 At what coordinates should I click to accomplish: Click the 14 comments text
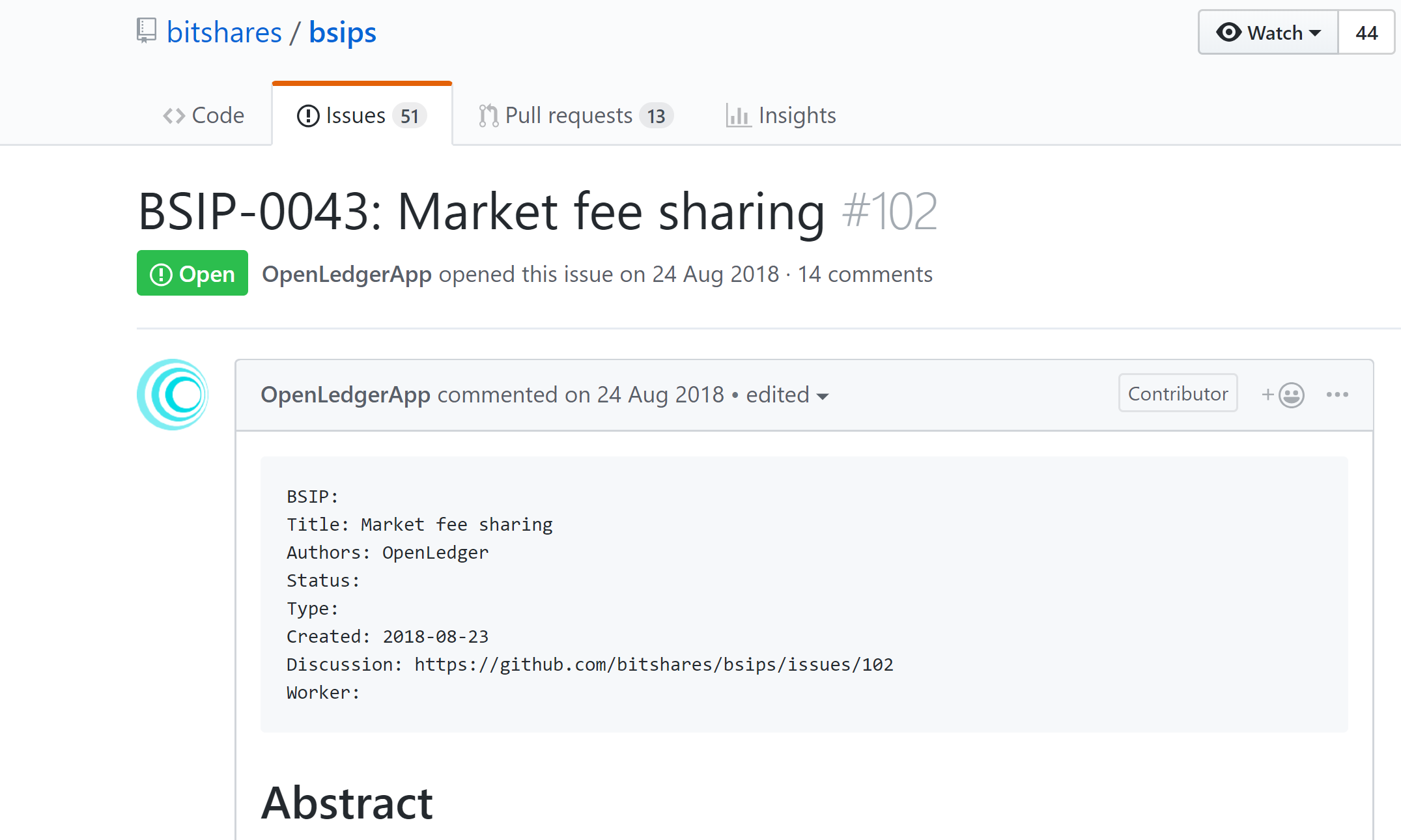(865, 274)
